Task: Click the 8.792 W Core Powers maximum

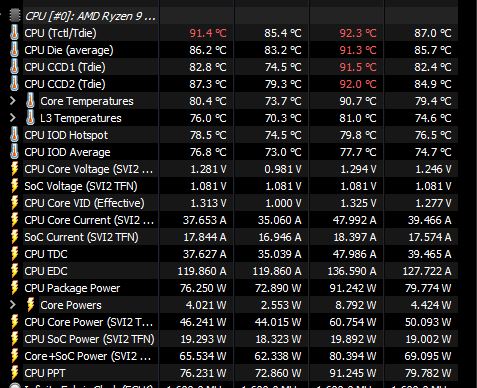Action: 355,305
